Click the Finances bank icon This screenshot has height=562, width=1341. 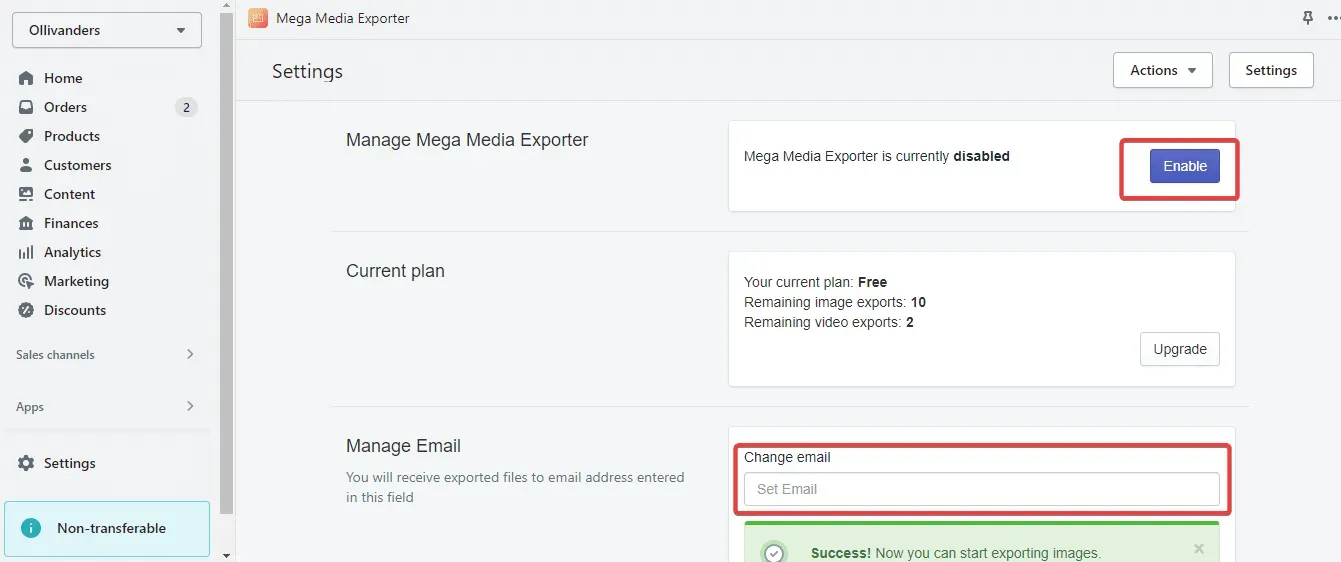click(x=27, y=223)
